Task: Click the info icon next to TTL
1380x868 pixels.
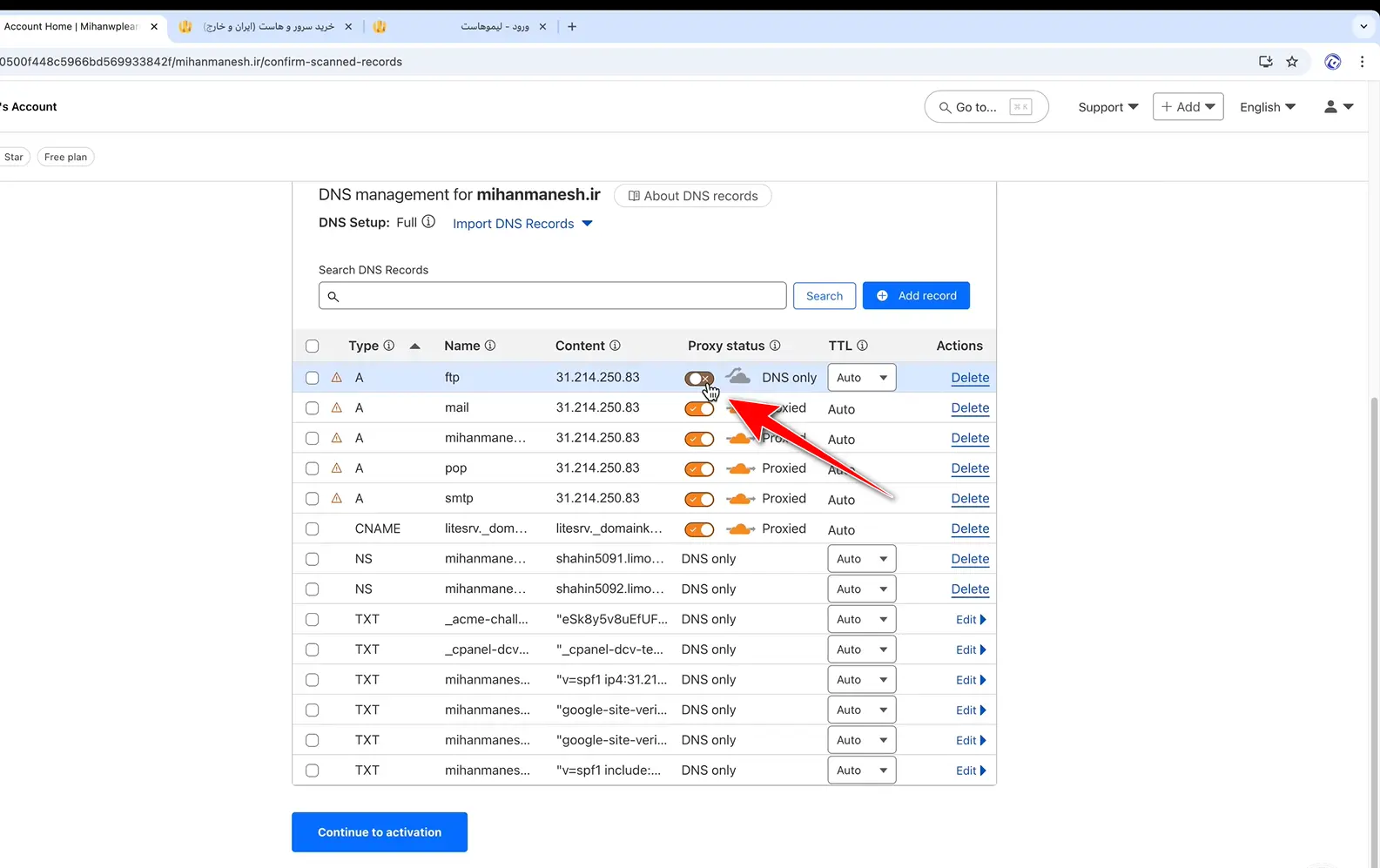Action: 862,346
